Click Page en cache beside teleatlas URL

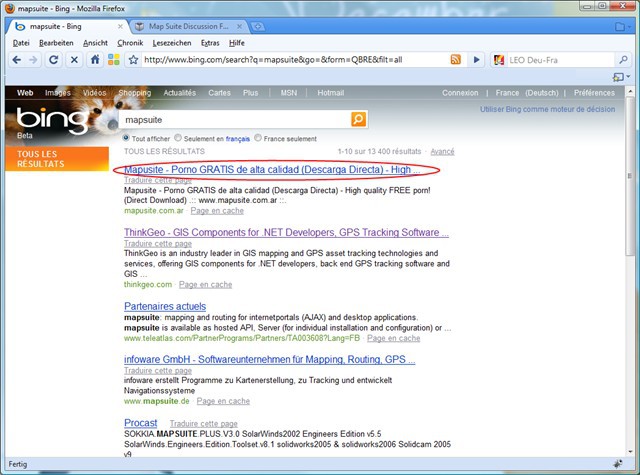click(x=393, y=338)
